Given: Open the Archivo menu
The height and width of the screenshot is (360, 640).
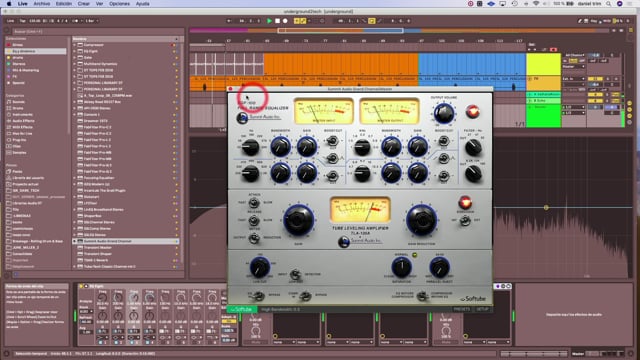Looking at the screenshot, I should tap(42, 4).
